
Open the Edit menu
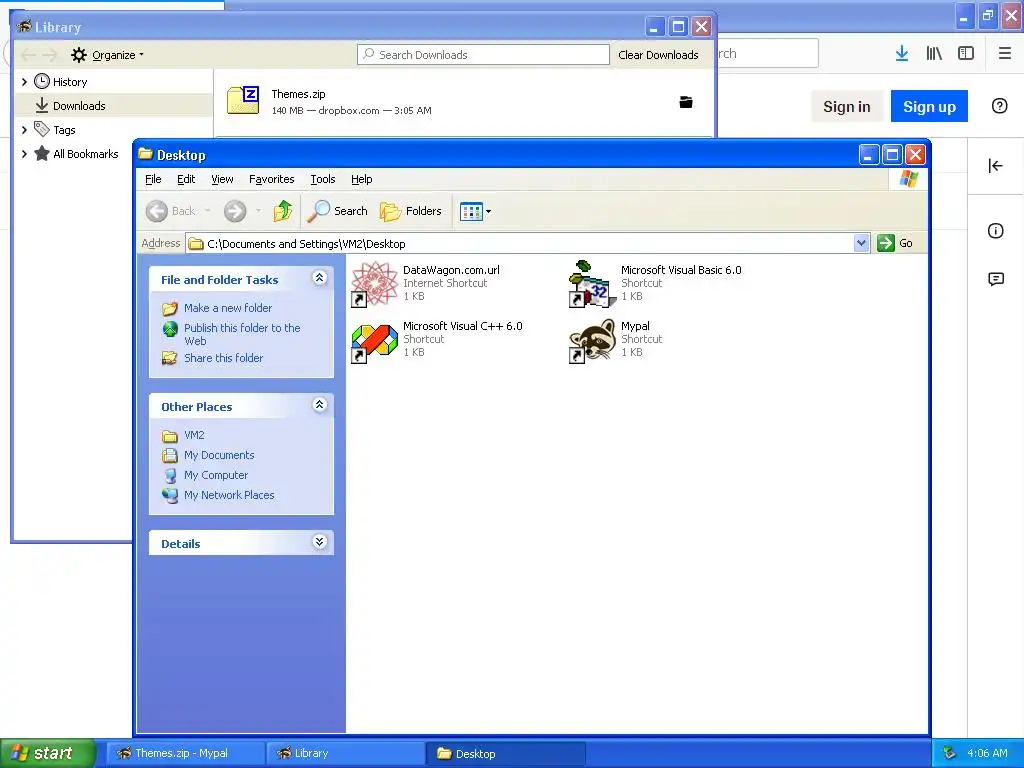coord(186,179)
